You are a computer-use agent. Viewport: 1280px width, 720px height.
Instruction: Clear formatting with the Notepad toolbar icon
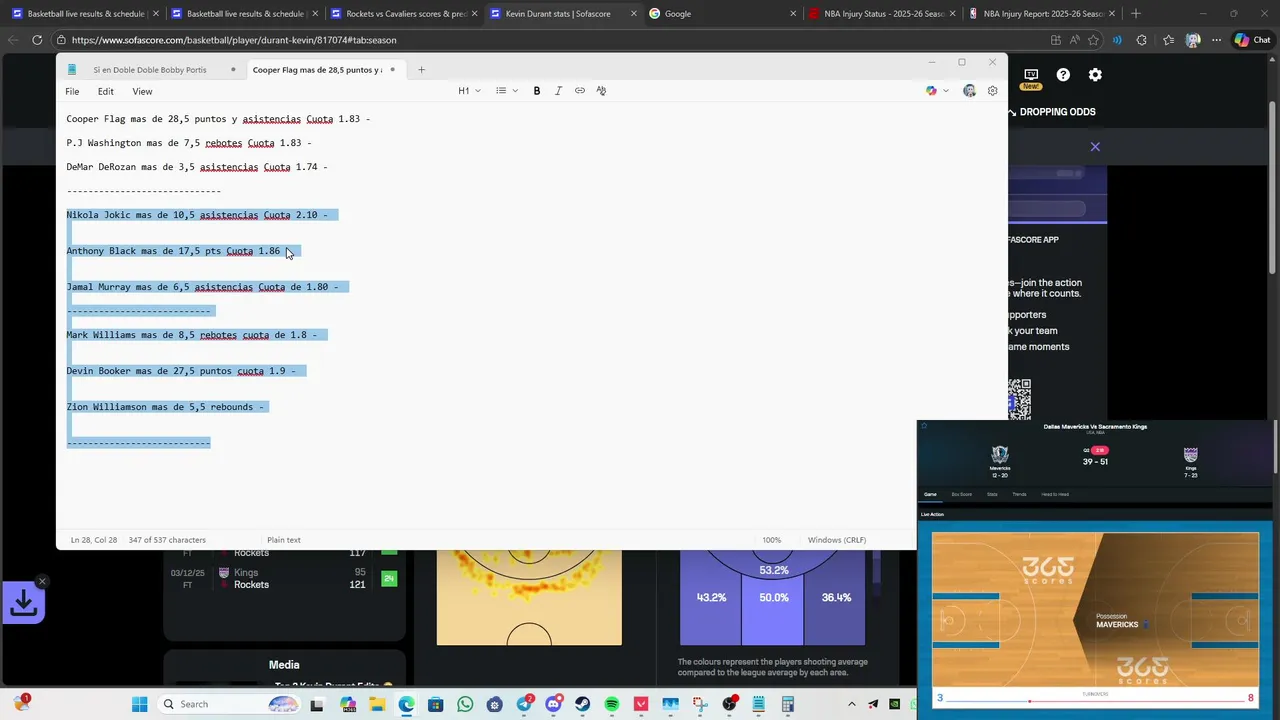[601, 91]
